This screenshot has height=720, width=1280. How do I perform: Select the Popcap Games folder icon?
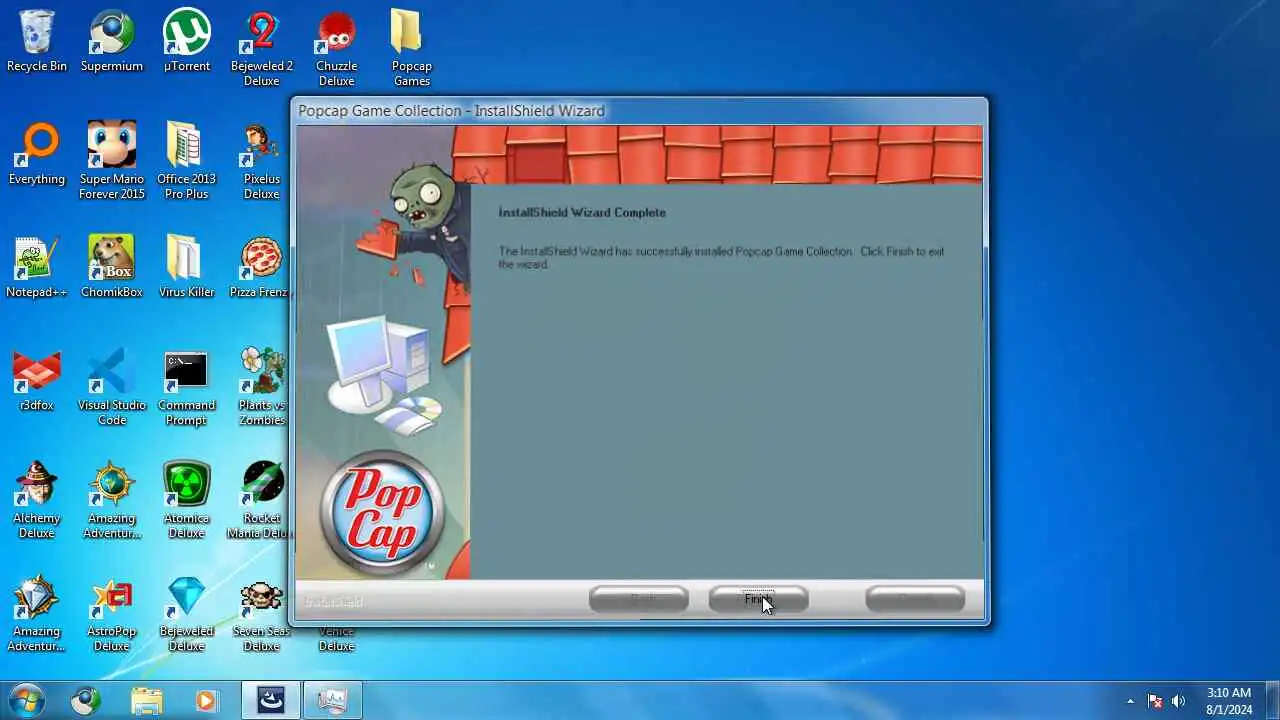(x=412, y=49)
